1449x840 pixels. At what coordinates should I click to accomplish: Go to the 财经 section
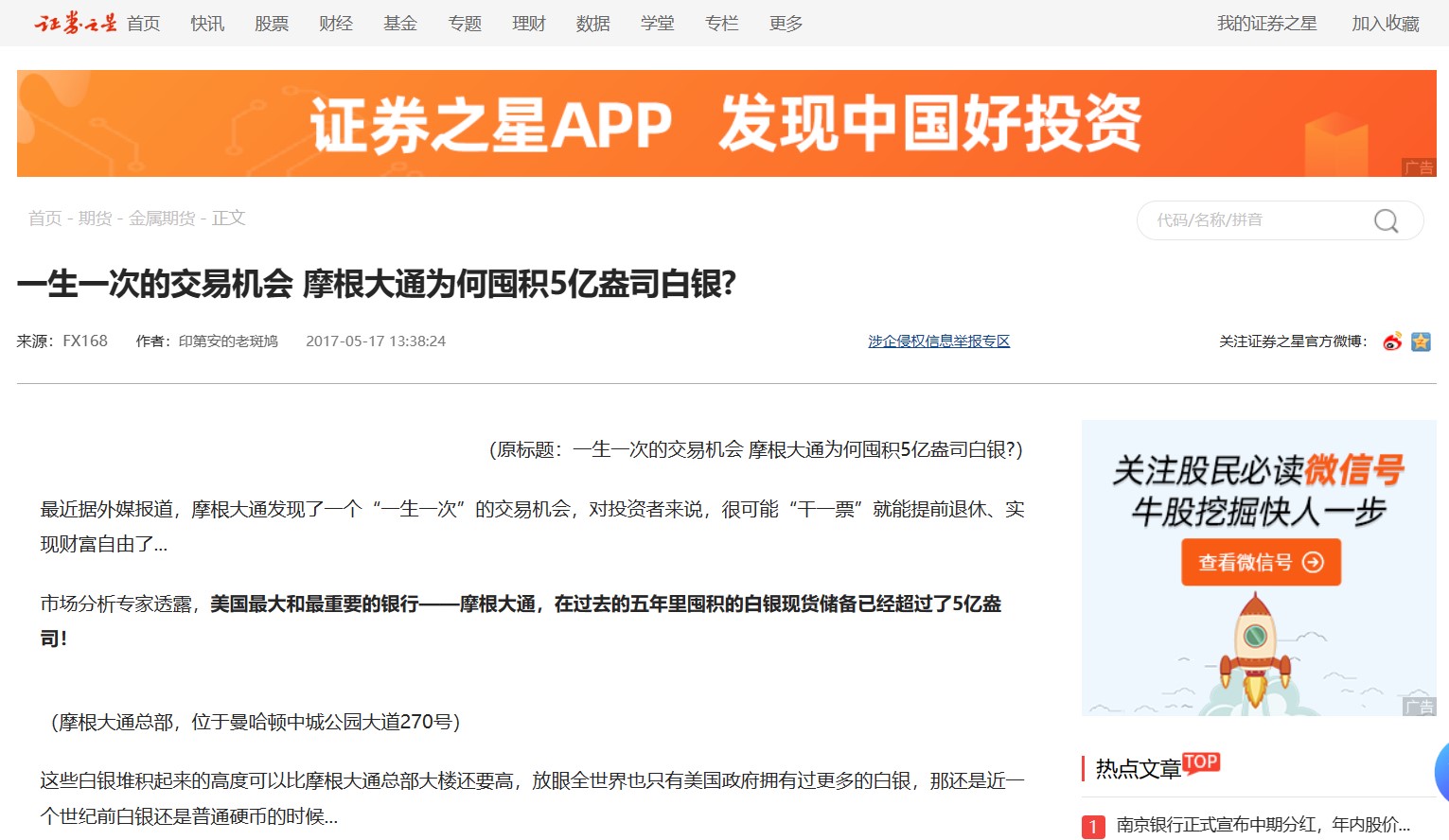(336, 23)
